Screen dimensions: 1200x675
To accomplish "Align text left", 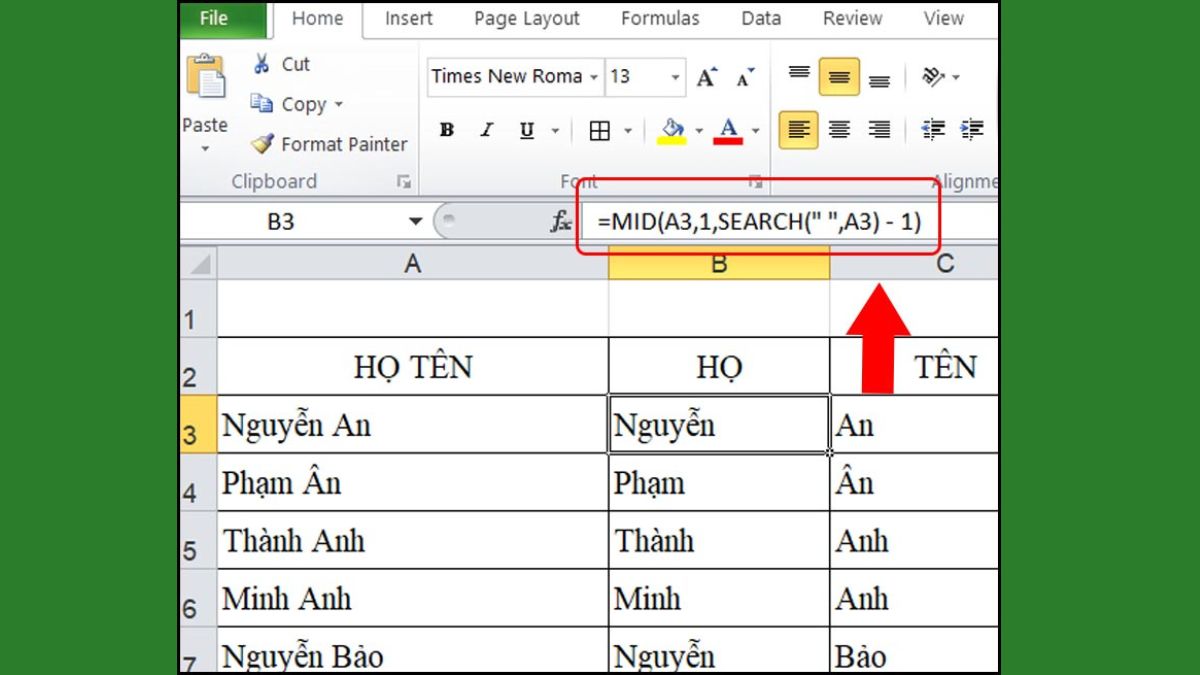I will click(799, 130).
